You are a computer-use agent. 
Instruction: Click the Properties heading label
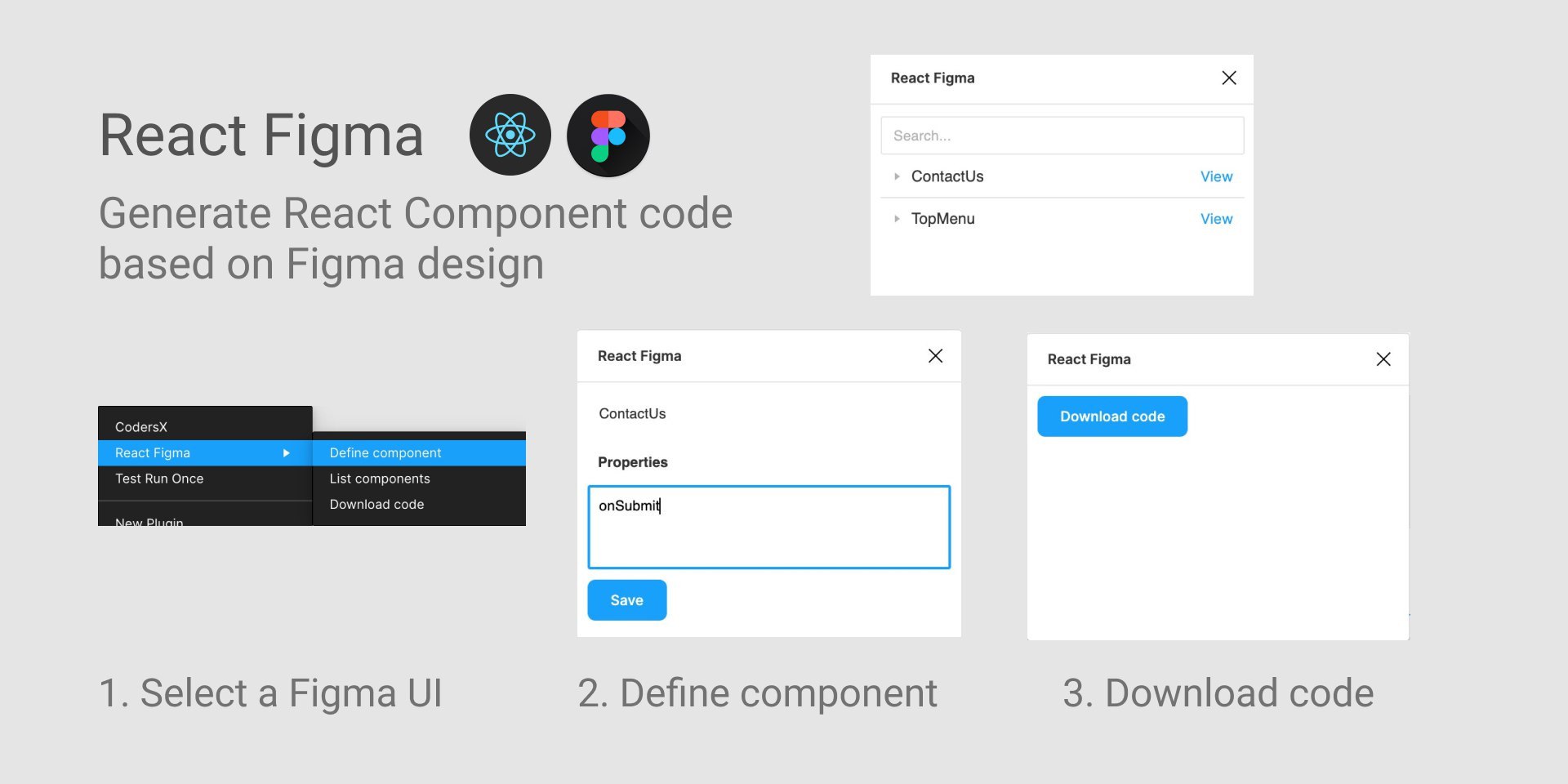[x=633, y=462]
